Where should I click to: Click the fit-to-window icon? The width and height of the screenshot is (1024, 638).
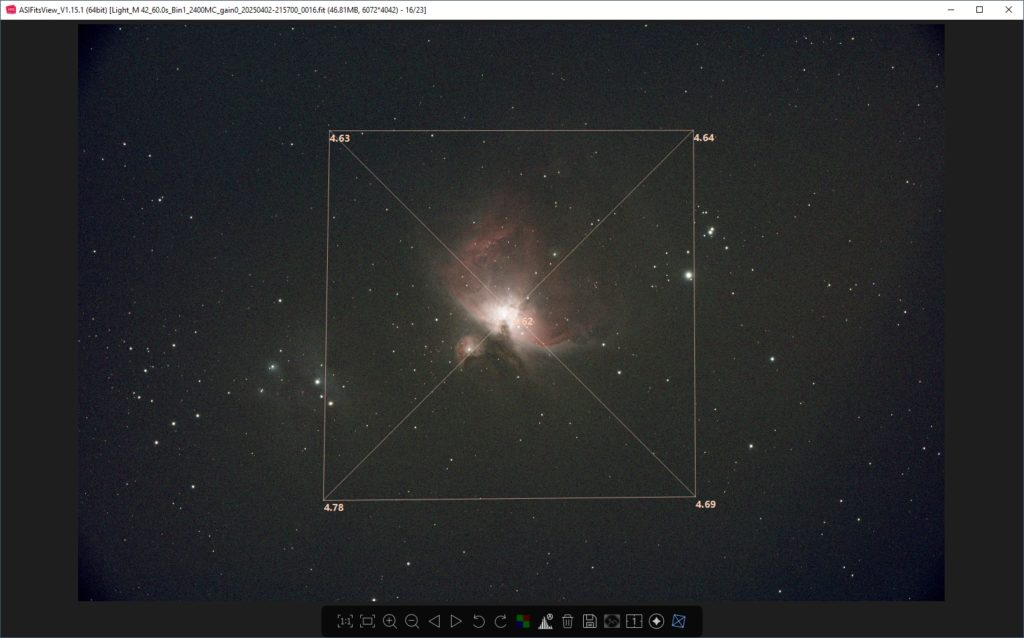tap(367, 621)
